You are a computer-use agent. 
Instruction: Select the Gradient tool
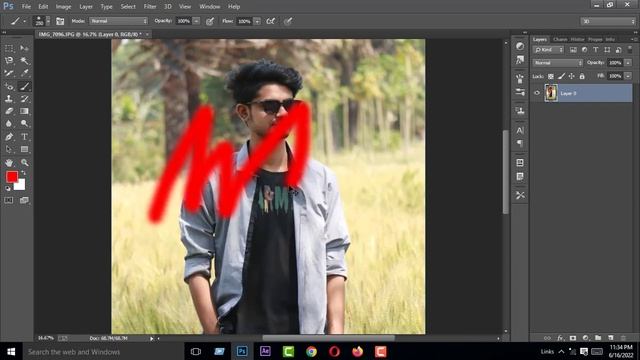click(24, 111)
